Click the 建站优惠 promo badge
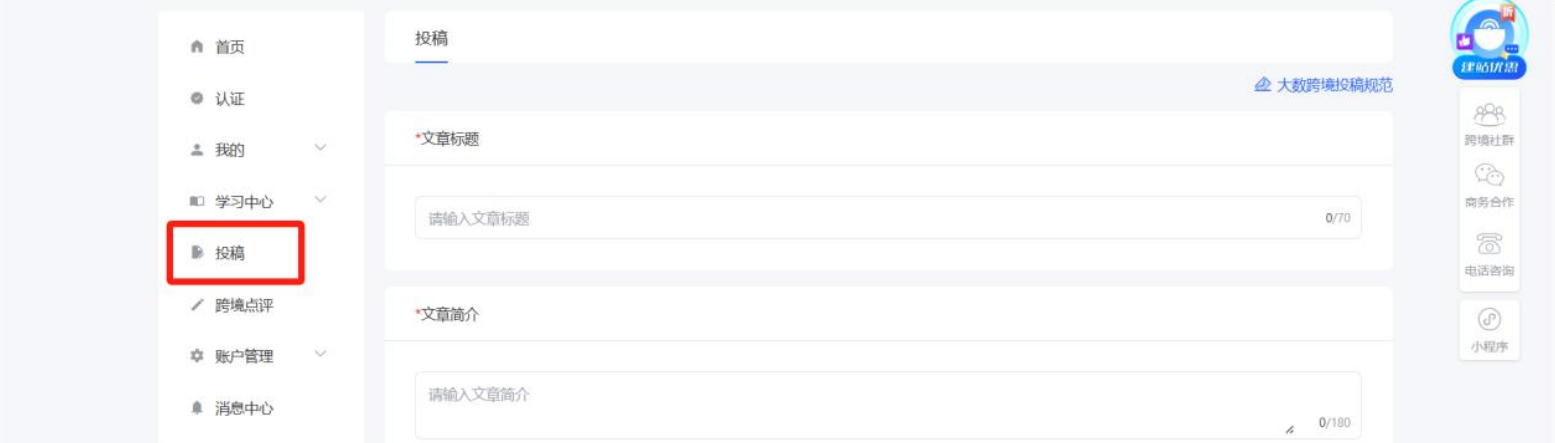1555x443 pixels. coord(1489,40)
